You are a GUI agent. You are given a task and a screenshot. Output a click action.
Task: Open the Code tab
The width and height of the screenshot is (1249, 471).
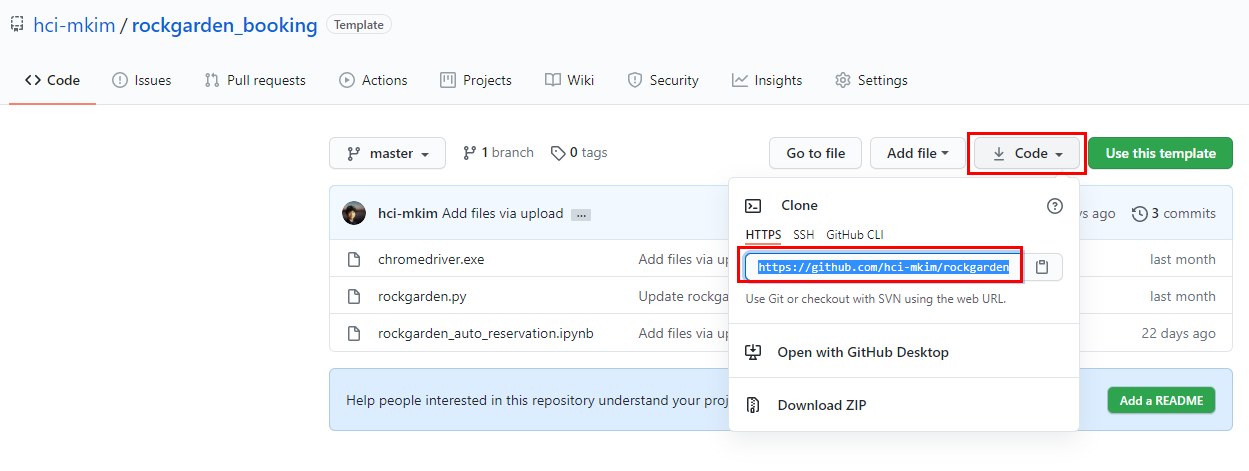pyautogui.click(x=53, y=80)
